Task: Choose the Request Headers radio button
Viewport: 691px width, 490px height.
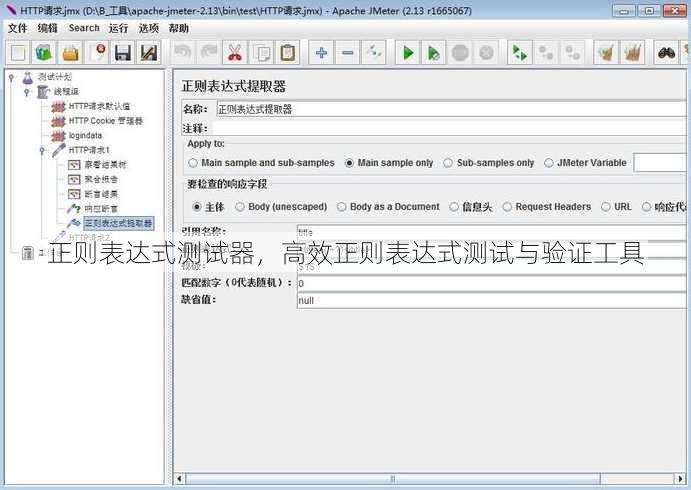Action: (507, 207)
